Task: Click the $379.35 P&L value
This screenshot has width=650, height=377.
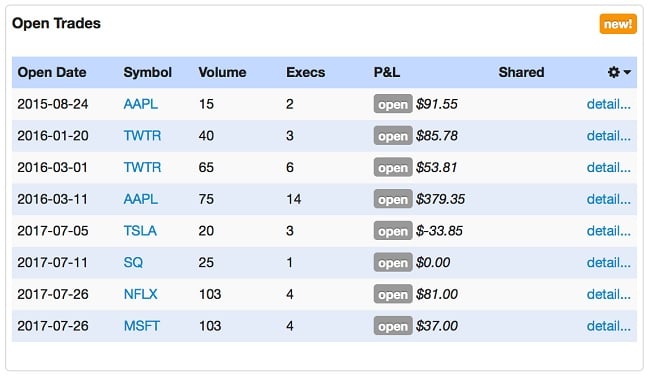Action: (x=440, y=199)
